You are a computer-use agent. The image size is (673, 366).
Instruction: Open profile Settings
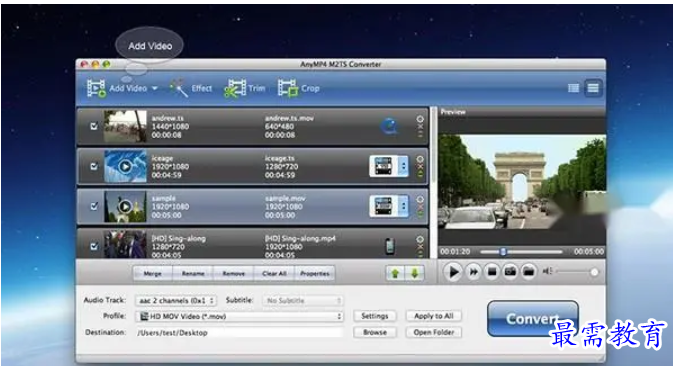click(x=375, y=316)
